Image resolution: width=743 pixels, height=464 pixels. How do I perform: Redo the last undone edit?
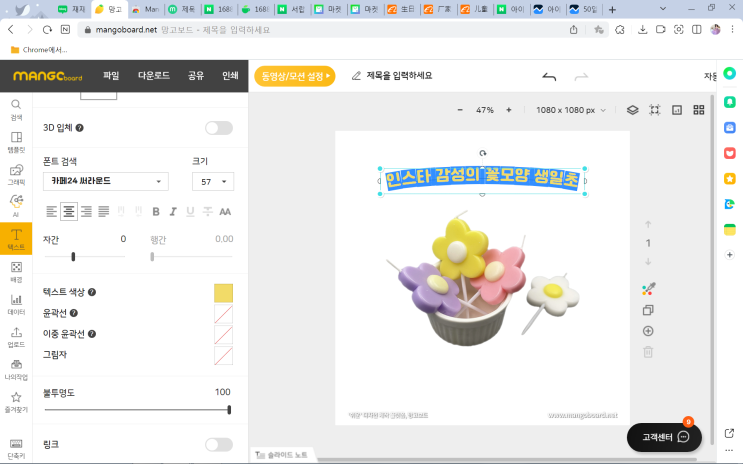point(581,76)
